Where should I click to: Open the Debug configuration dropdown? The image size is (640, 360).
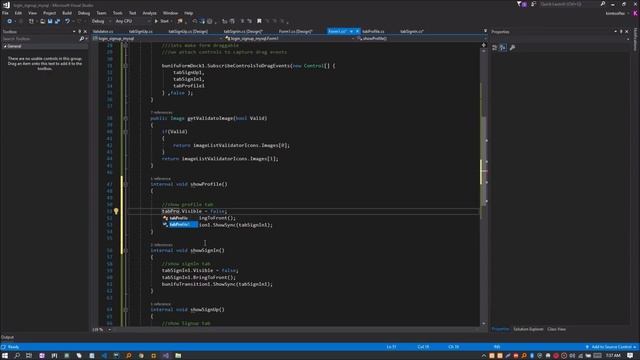pos(100,21)
